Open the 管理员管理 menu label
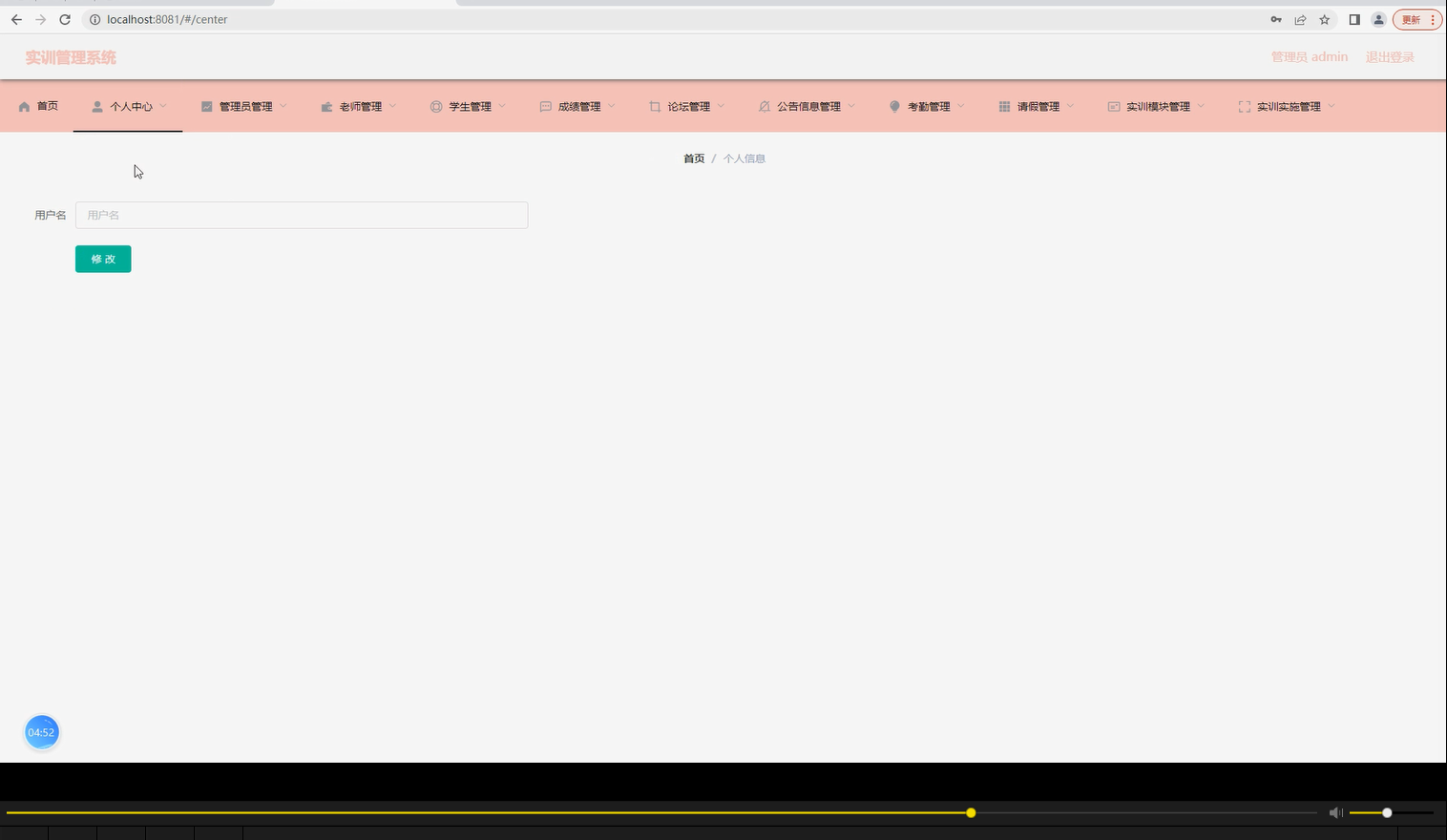This screenshot has width=1447, height=840. (x=246, y=107)
